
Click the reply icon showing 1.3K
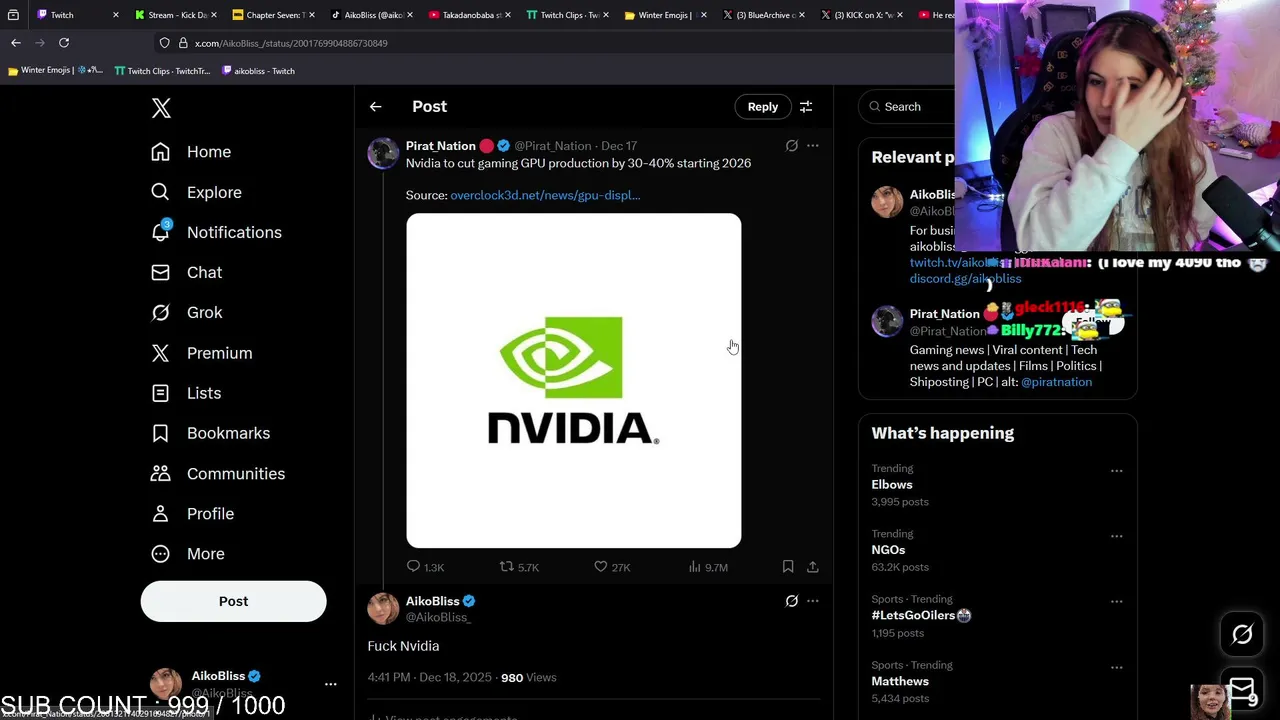425,567
